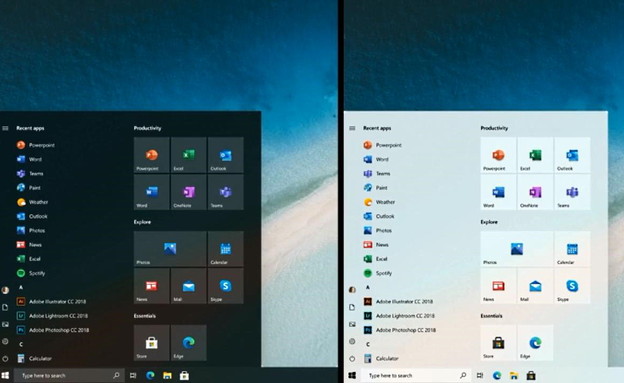Open Photos wide tile in light Start menu
Screen dimensions: 624x383
point(517,249)
